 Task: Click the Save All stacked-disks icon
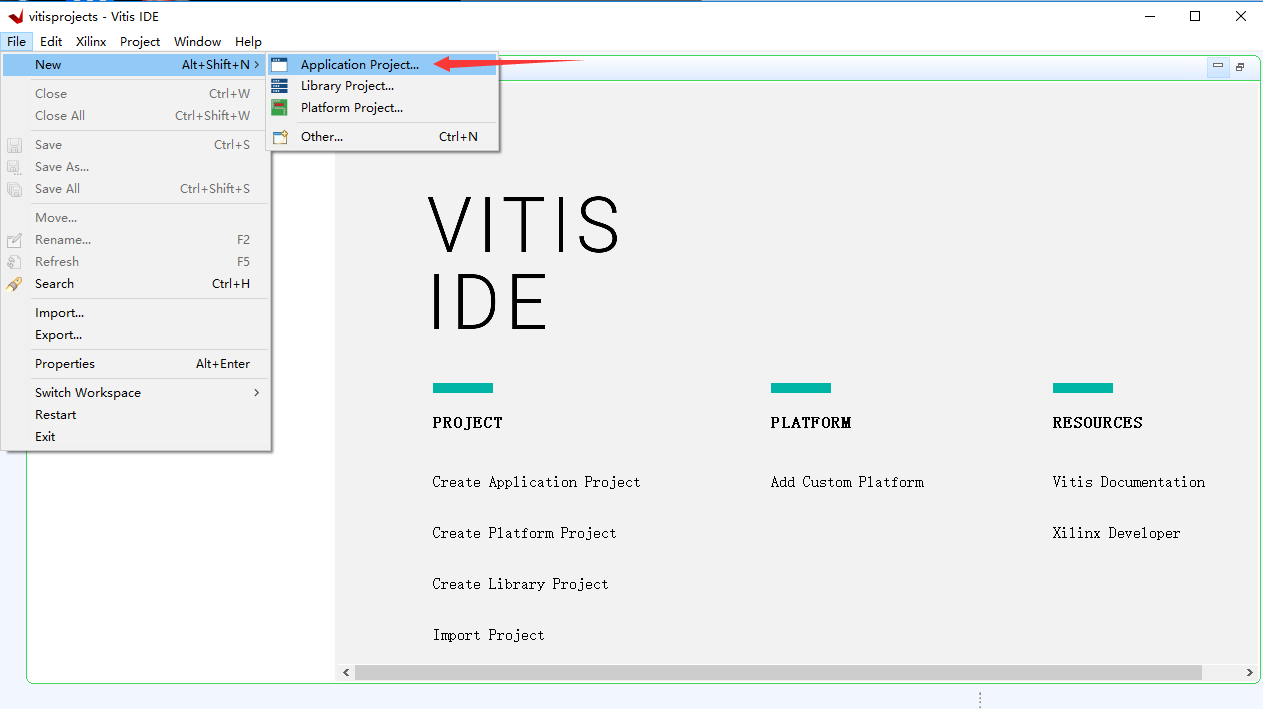click(x=14, y=188)
